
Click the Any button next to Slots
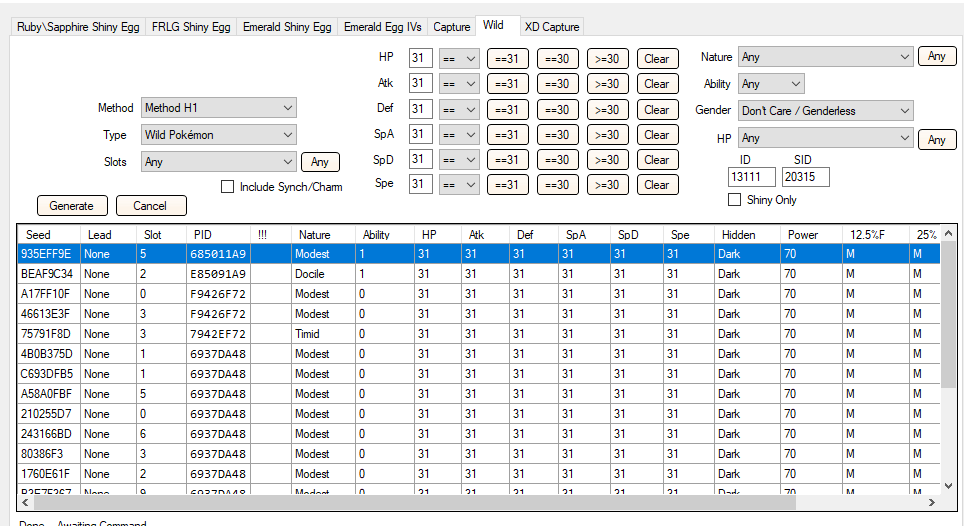tap(320, 162)
